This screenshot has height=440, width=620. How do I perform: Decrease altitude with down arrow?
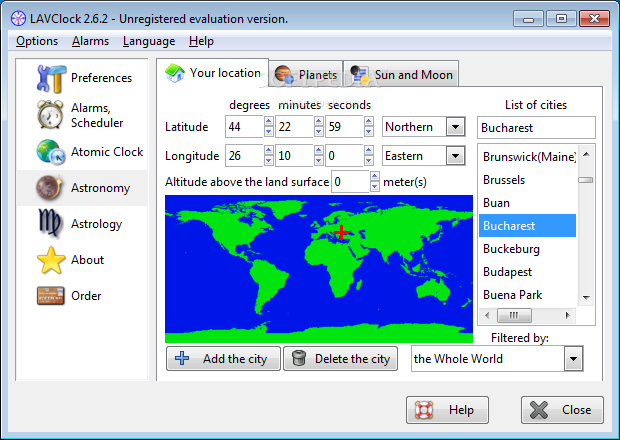pyautogui.click(x=375, y=187)
